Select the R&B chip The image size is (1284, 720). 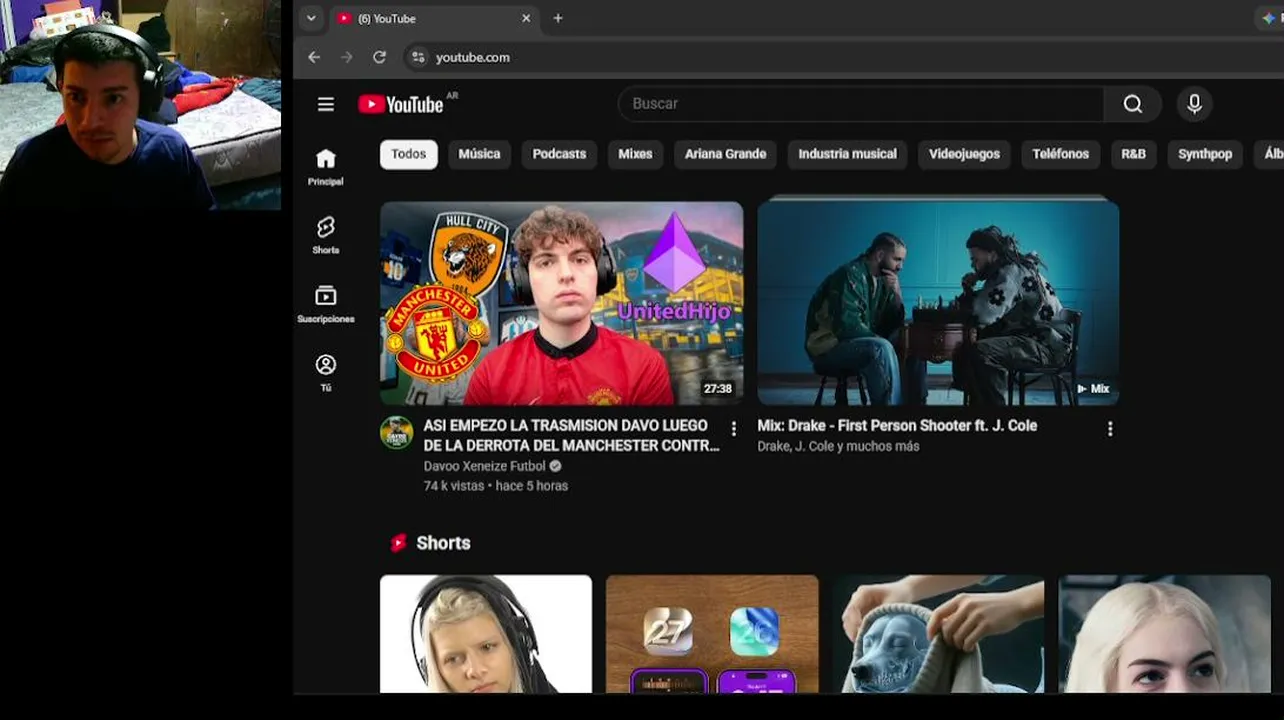click(1133, 154)
